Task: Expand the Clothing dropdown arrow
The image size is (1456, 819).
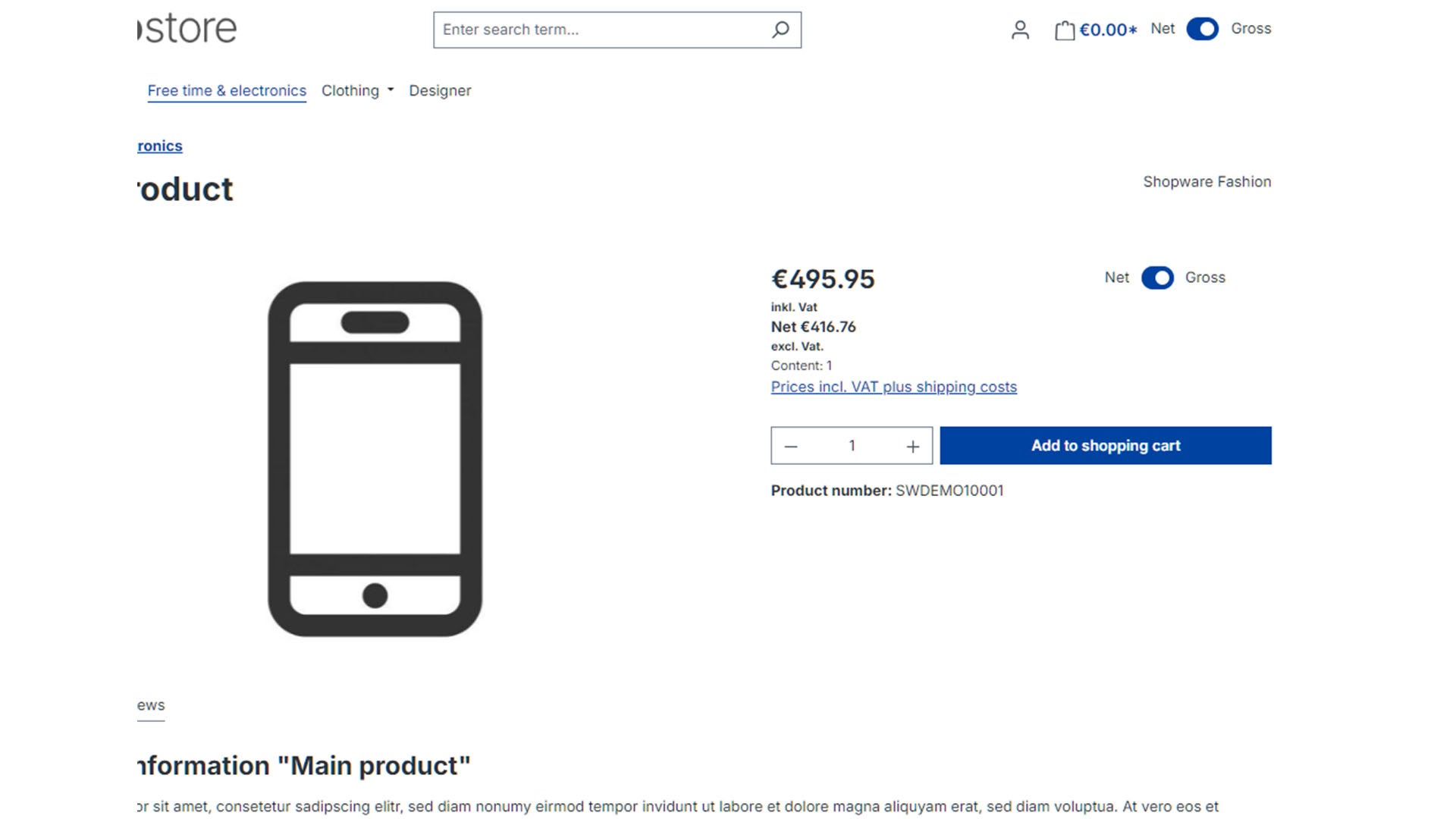Action: click(x=391, y=90)
